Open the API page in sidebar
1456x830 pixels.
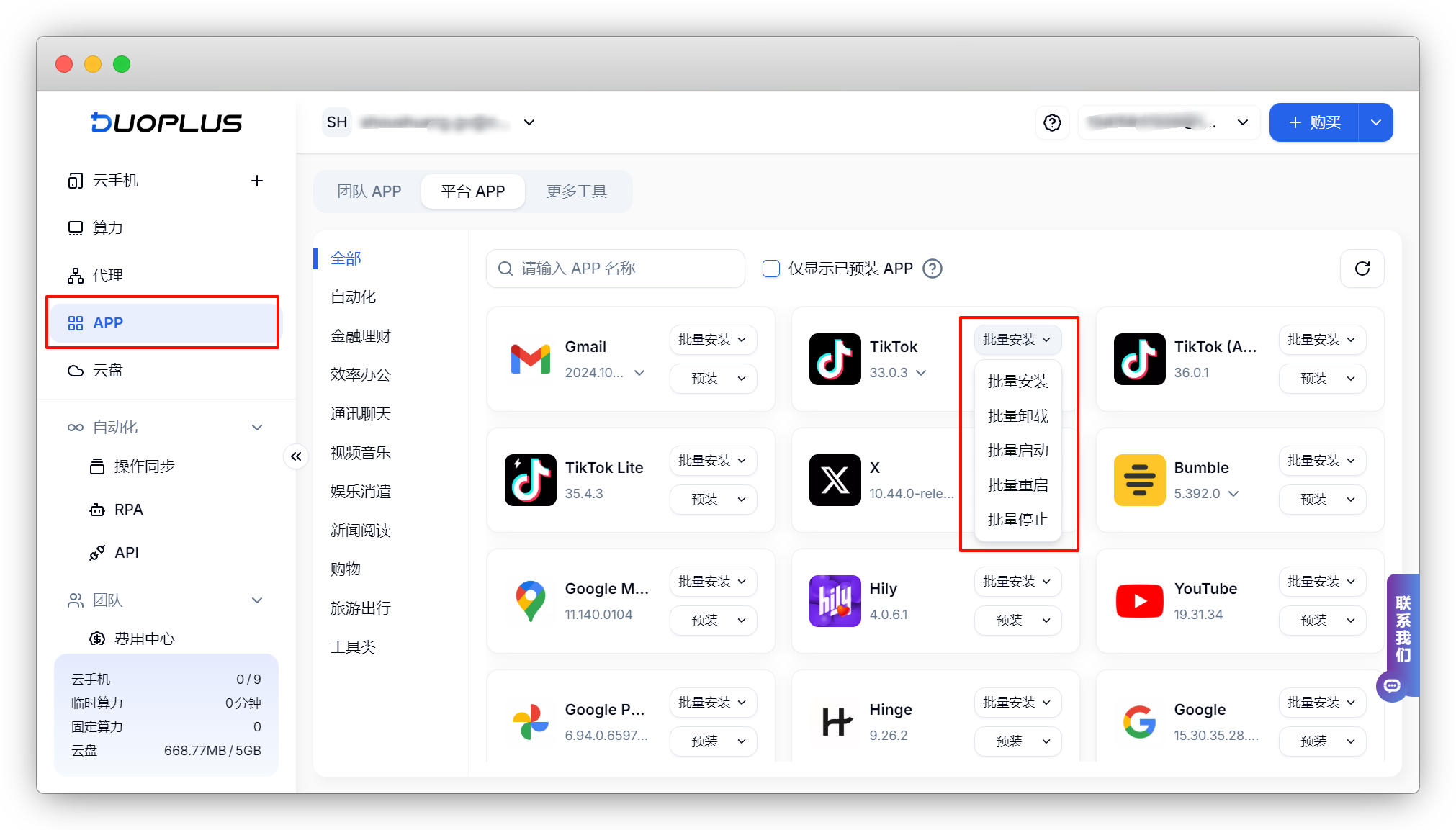coord(126,553)
